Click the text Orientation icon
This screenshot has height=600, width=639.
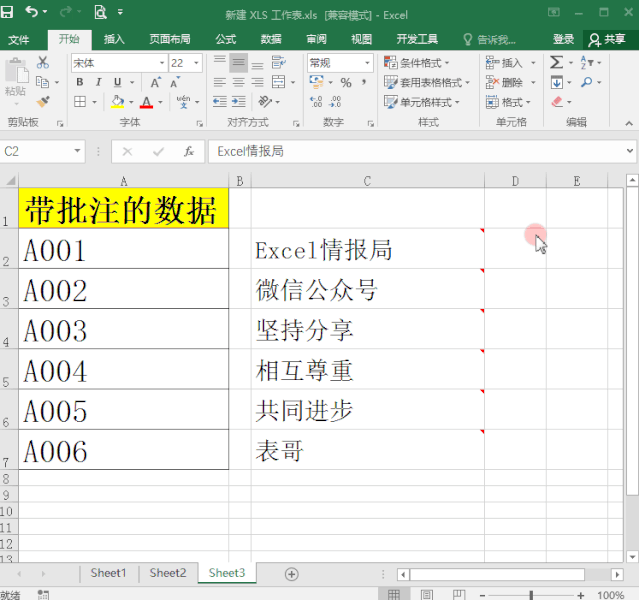point(265,101)
